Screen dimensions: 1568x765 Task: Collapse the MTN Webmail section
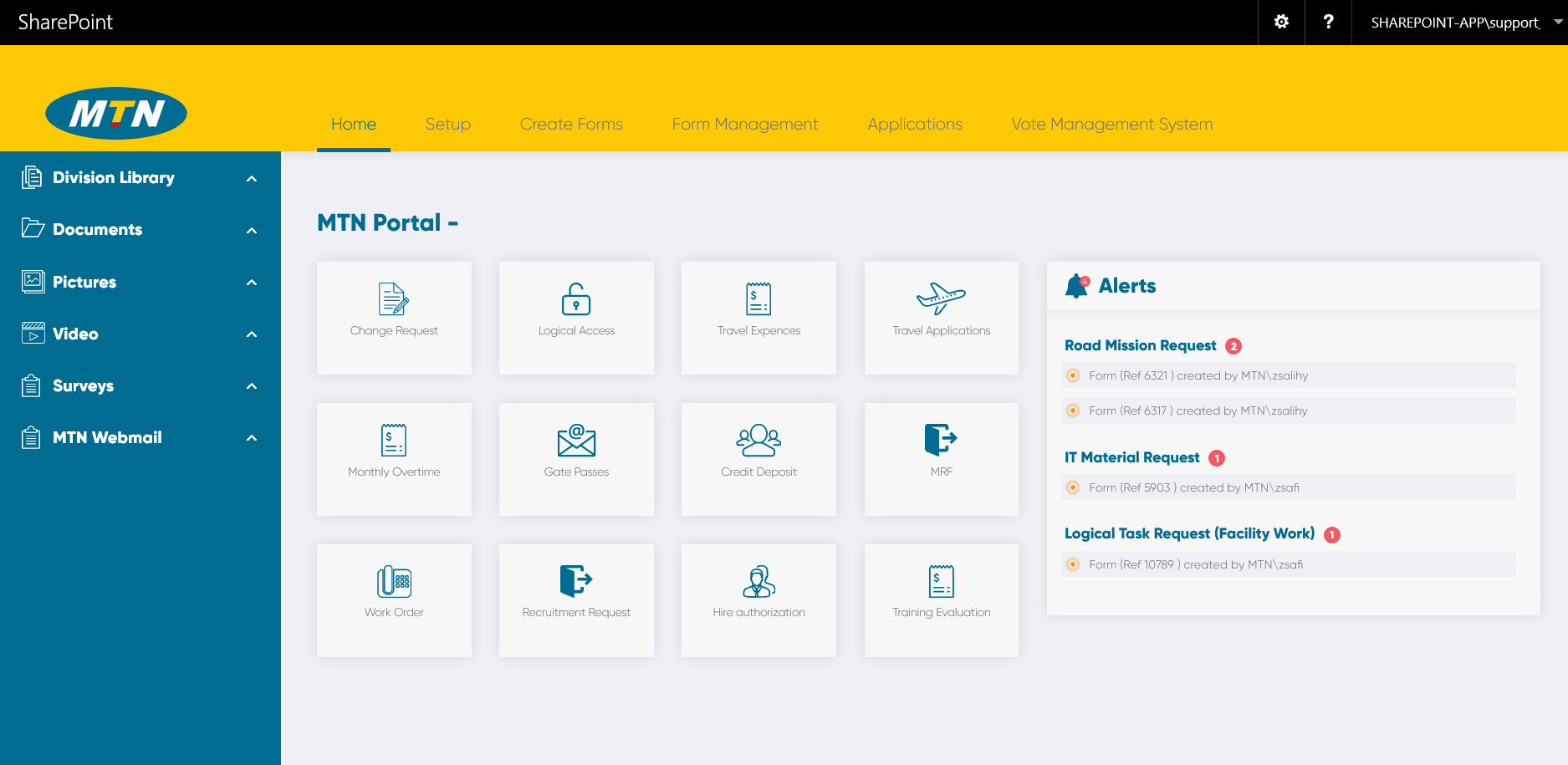point(252,437)
